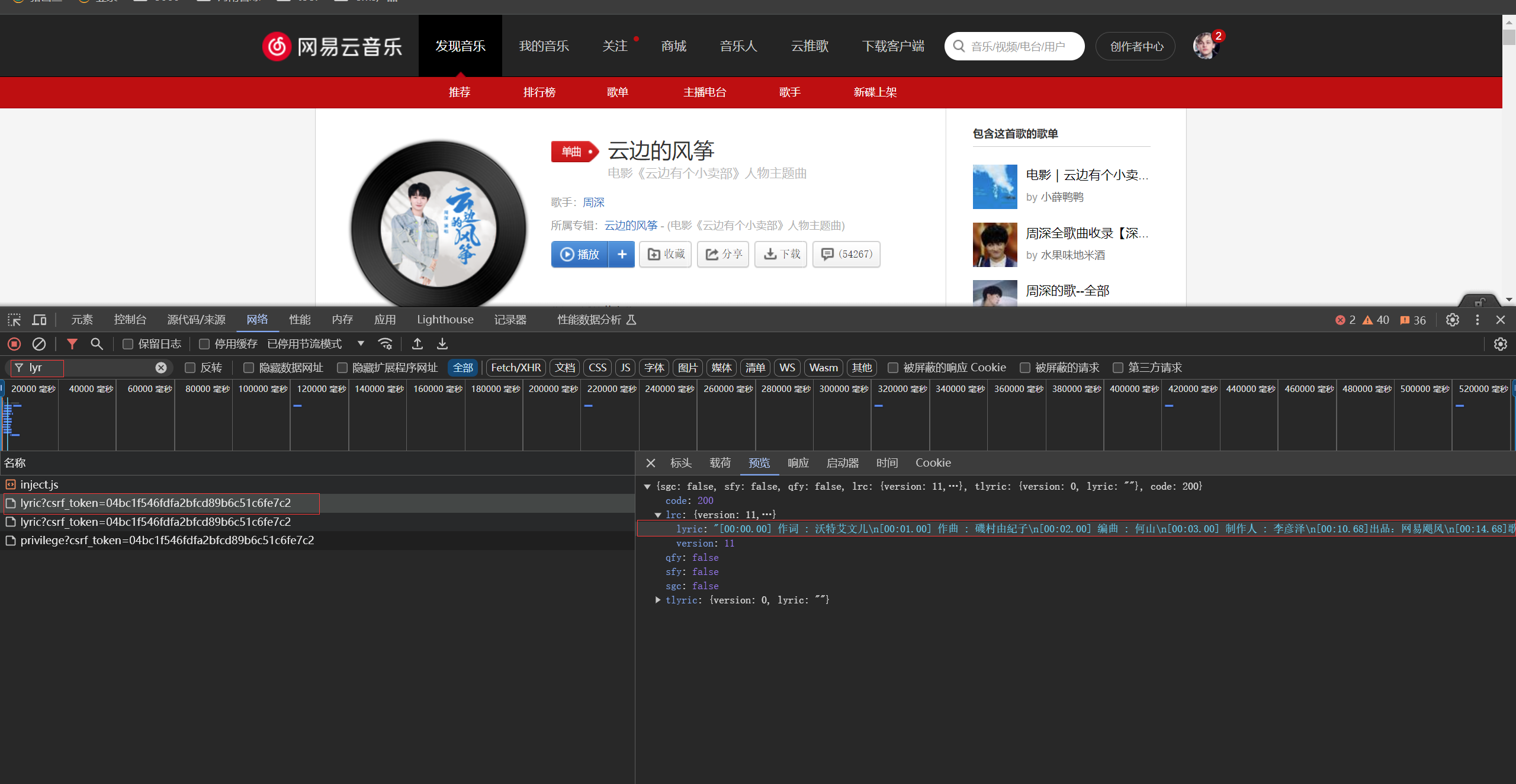
Task: Click the clear network log icon
Action: 39,344
